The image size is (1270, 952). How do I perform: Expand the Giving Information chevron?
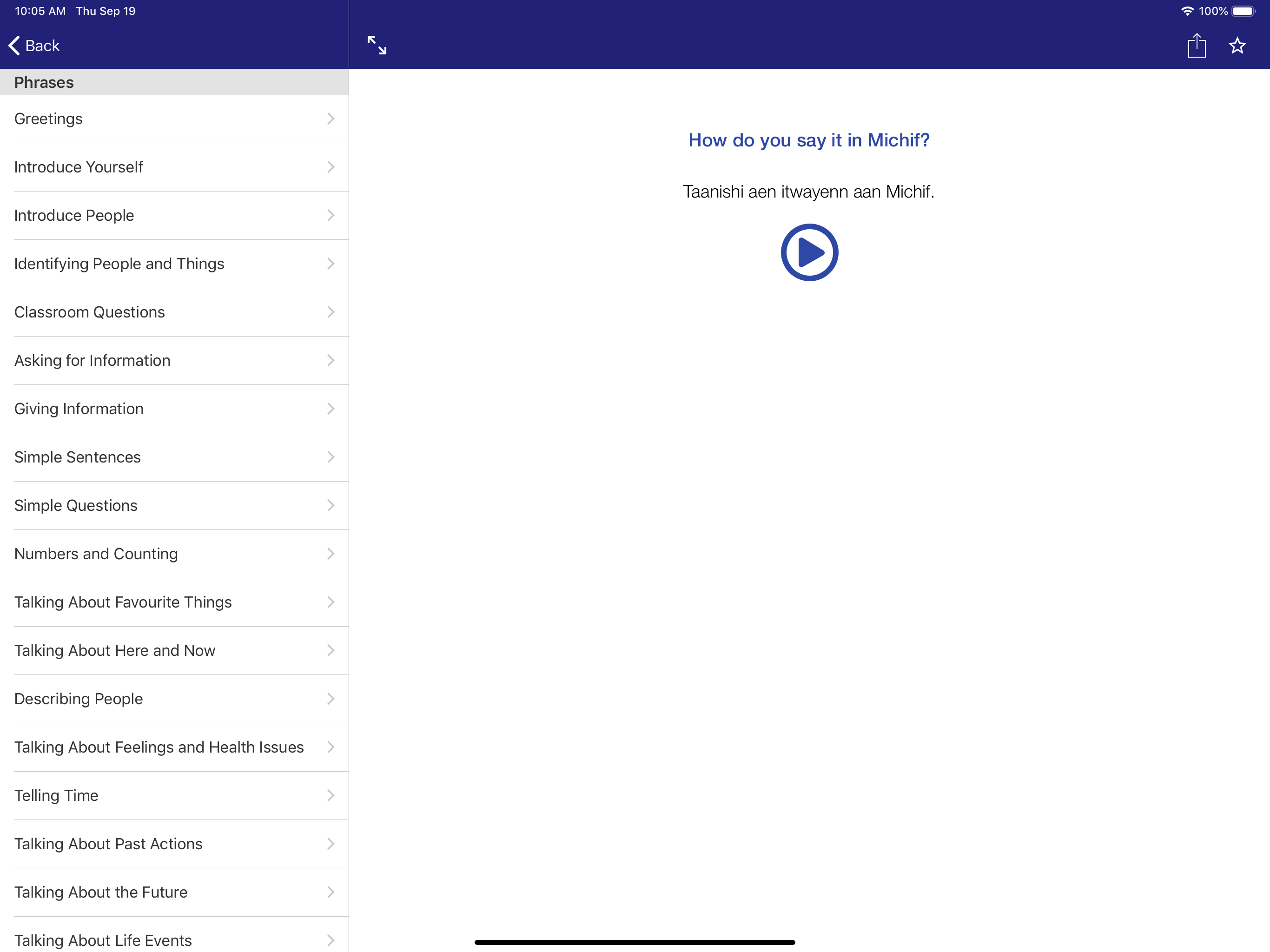click(x=331, y=408)
